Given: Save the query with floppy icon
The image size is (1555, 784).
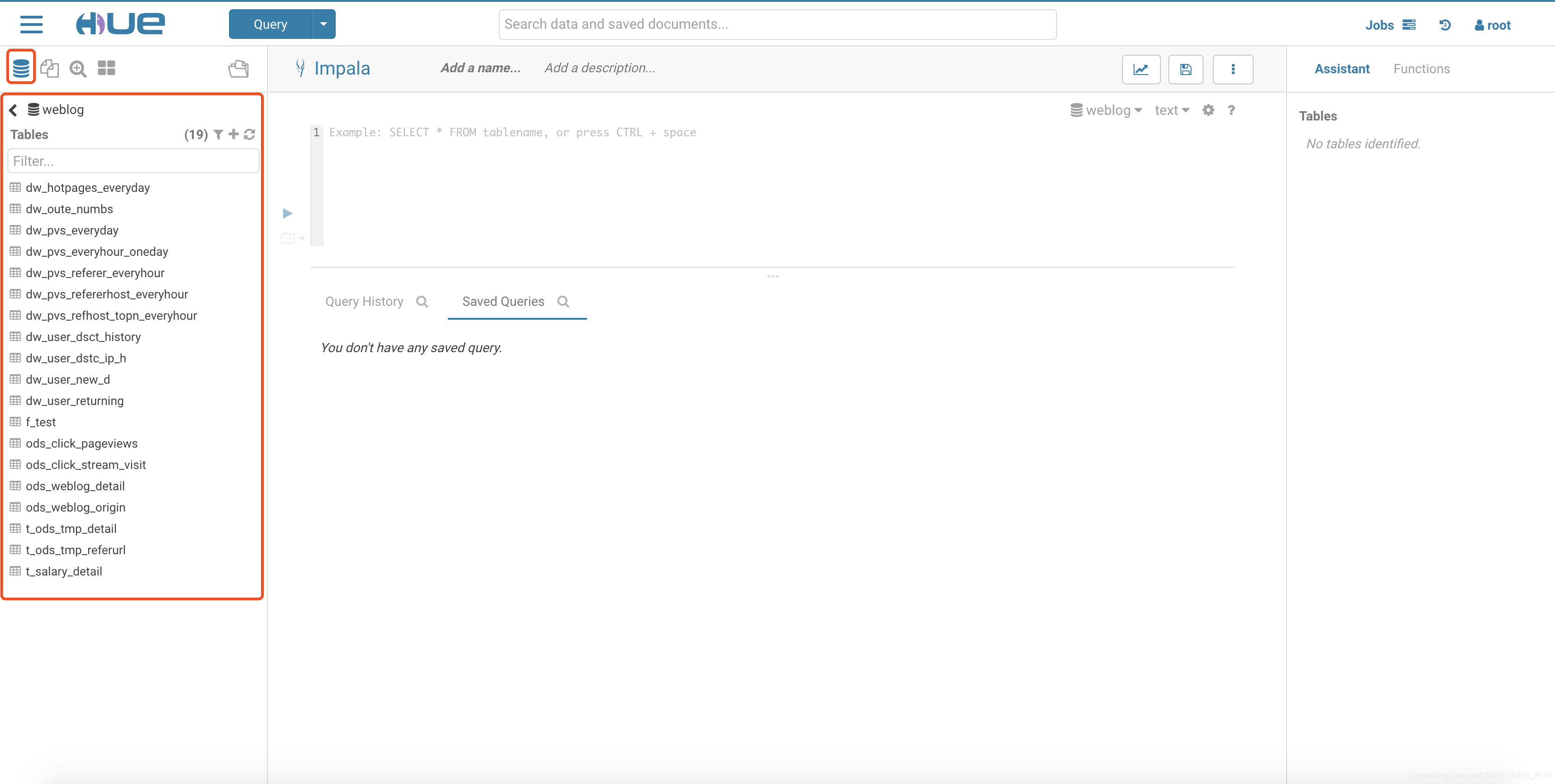Looking at the screenshot, I should point(1185,70).
